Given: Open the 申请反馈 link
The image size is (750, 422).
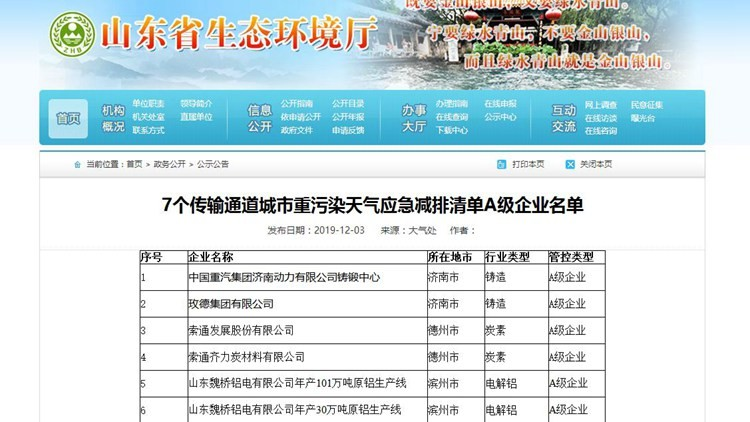Looking at the screenshot, I should [x=348, y=130].
